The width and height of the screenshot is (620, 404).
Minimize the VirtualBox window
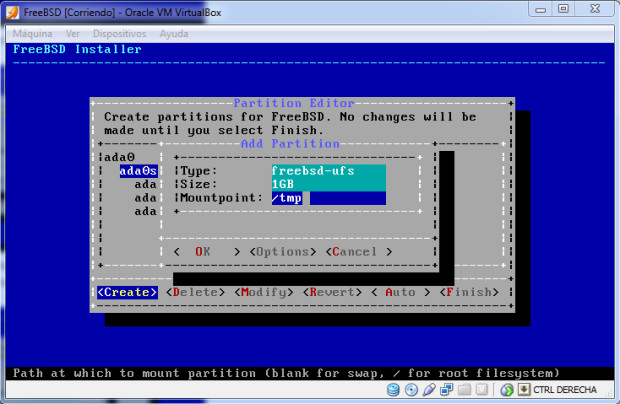pos(541,9)
